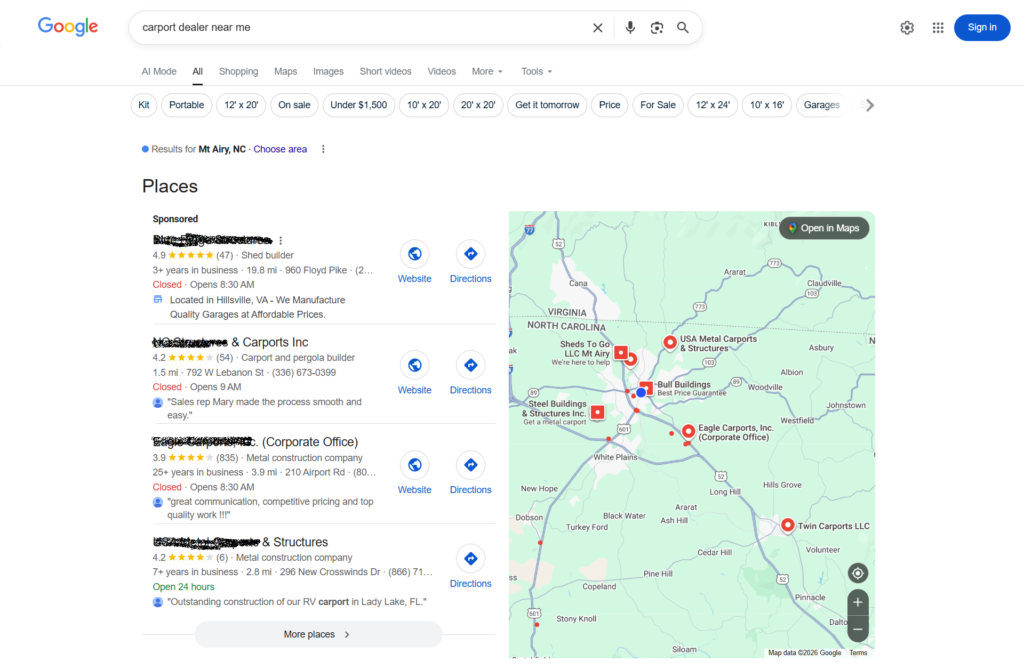The width and height of the screenshot is (1024, 669).
Task: Open the Google apps grid
Action: pyautogui.click(x=938, y=27)
